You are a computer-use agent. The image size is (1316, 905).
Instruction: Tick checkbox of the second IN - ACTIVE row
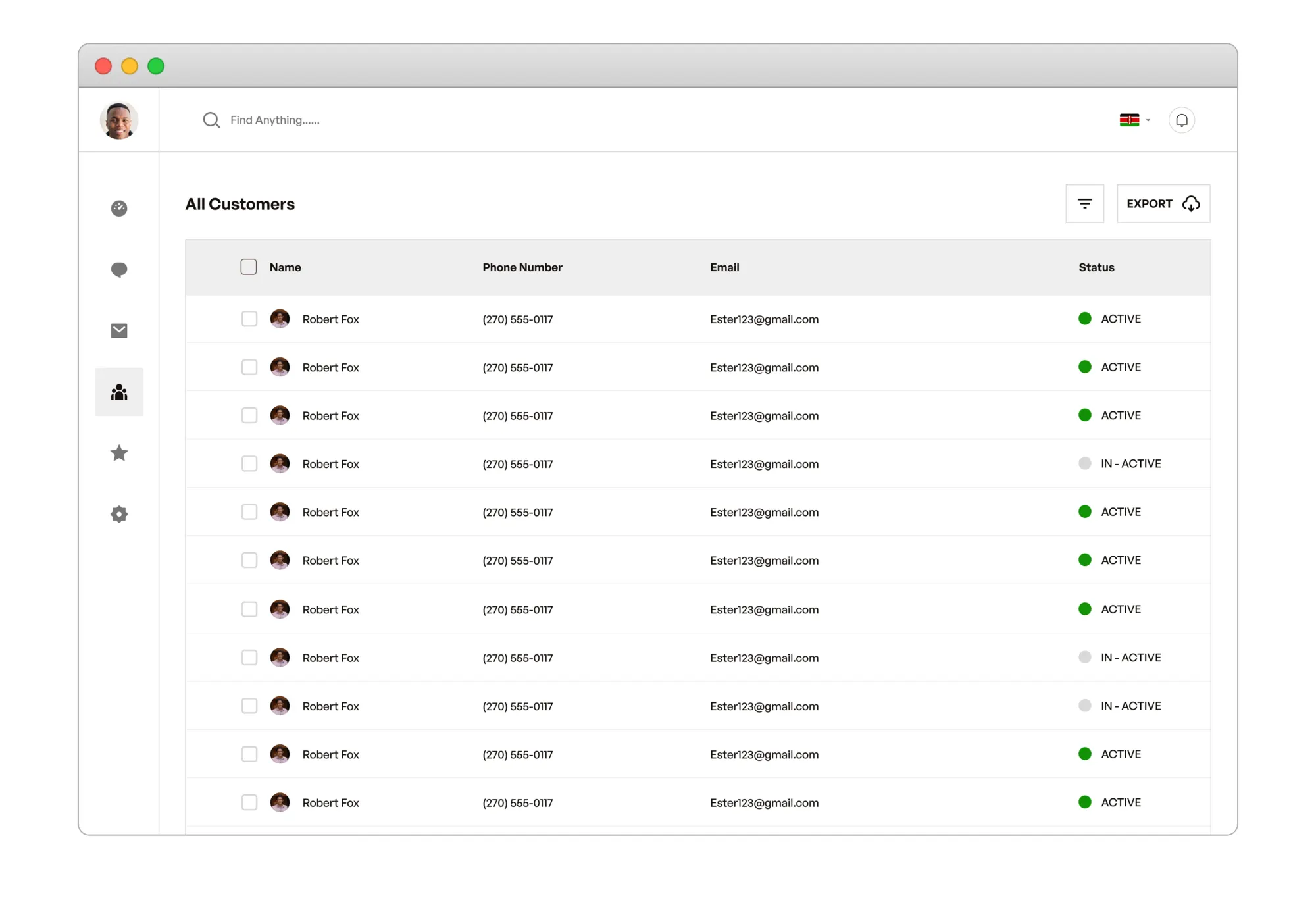click(249, 658)
